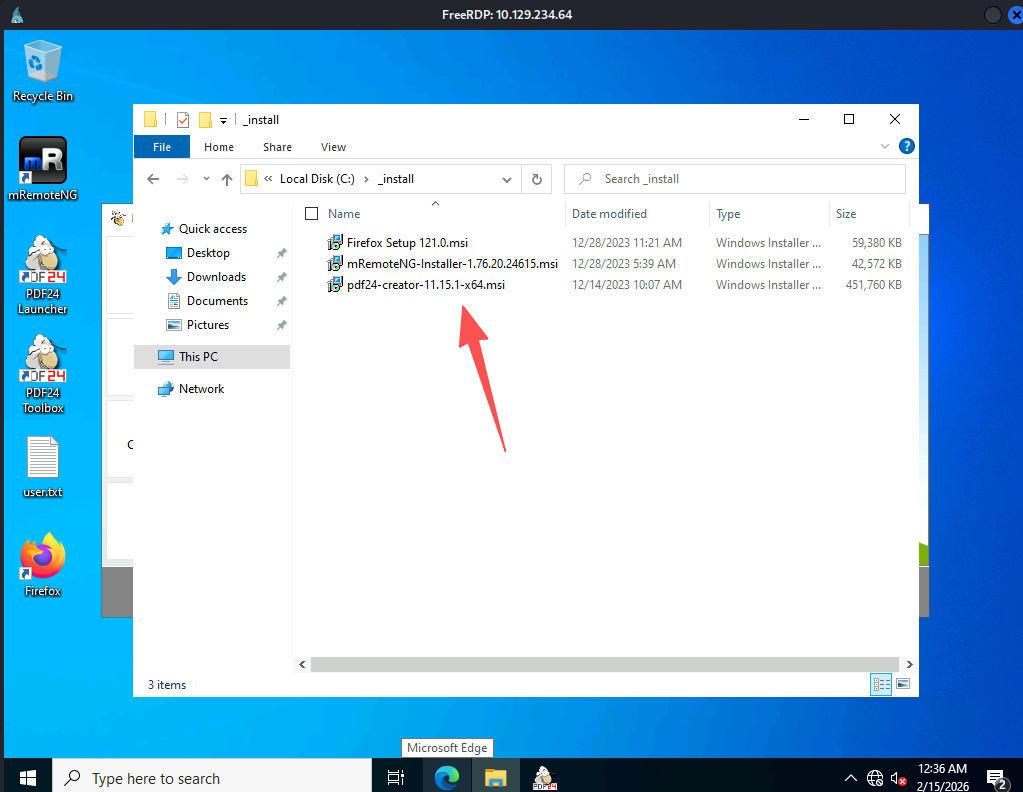Screen dimensions: 1023x792
Task: Click Properties quick access toolbar icon
Action: click(183, 119)
